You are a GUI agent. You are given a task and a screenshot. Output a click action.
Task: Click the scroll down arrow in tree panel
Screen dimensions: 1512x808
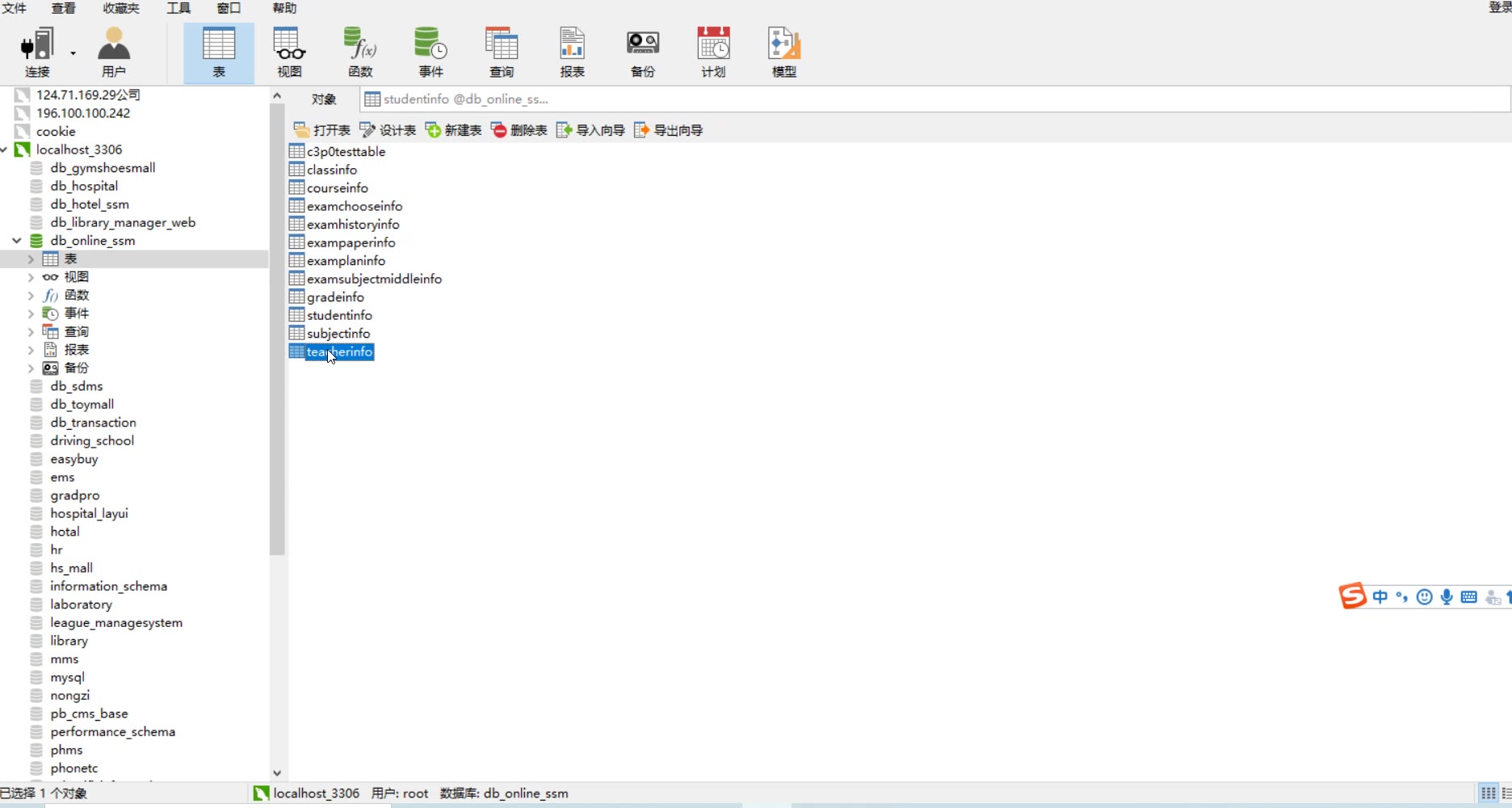[277, 773]
